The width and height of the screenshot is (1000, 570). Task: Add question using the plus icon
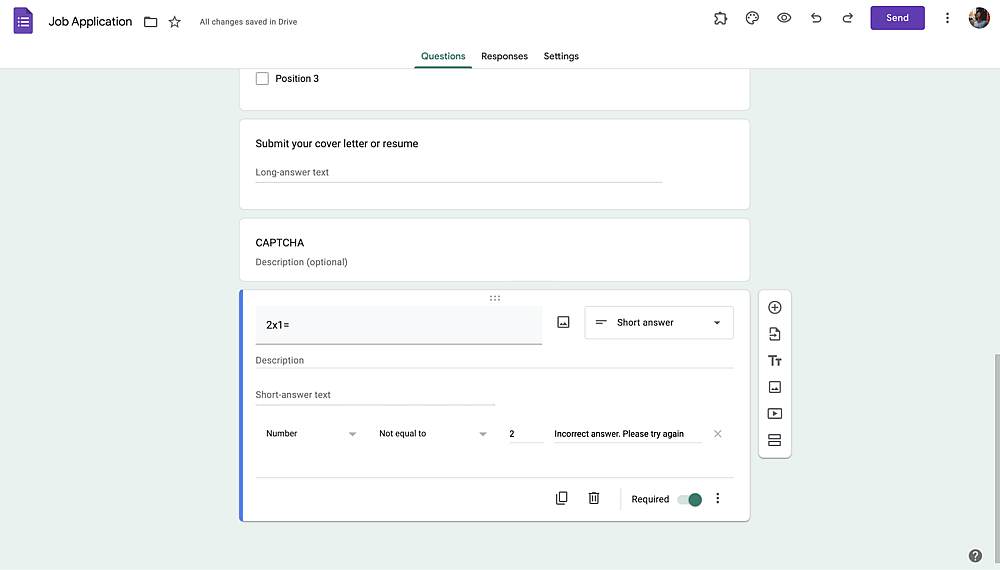click(775, 307)
